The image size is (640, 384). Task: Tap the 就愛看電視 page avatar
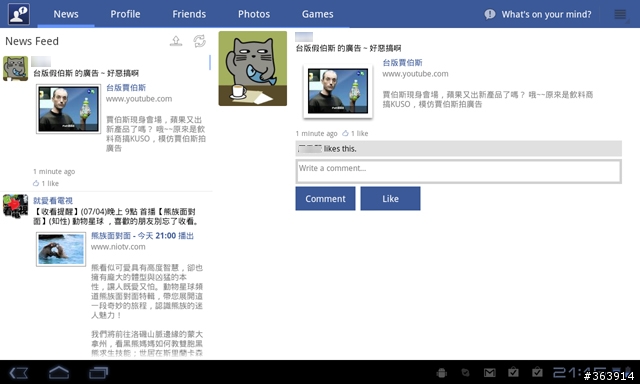16,206
